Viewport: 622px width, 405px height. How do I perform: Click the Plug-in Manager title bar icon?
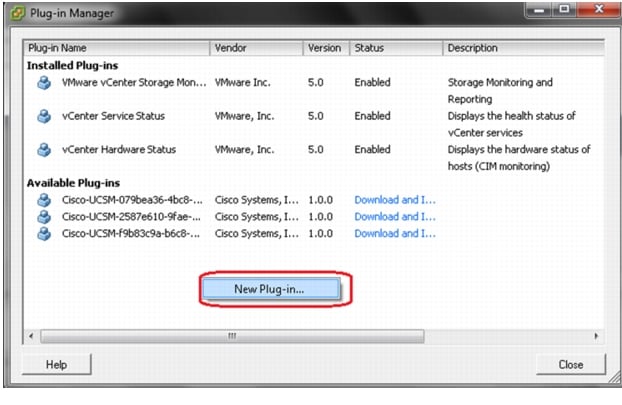click(x=18, y=13)
